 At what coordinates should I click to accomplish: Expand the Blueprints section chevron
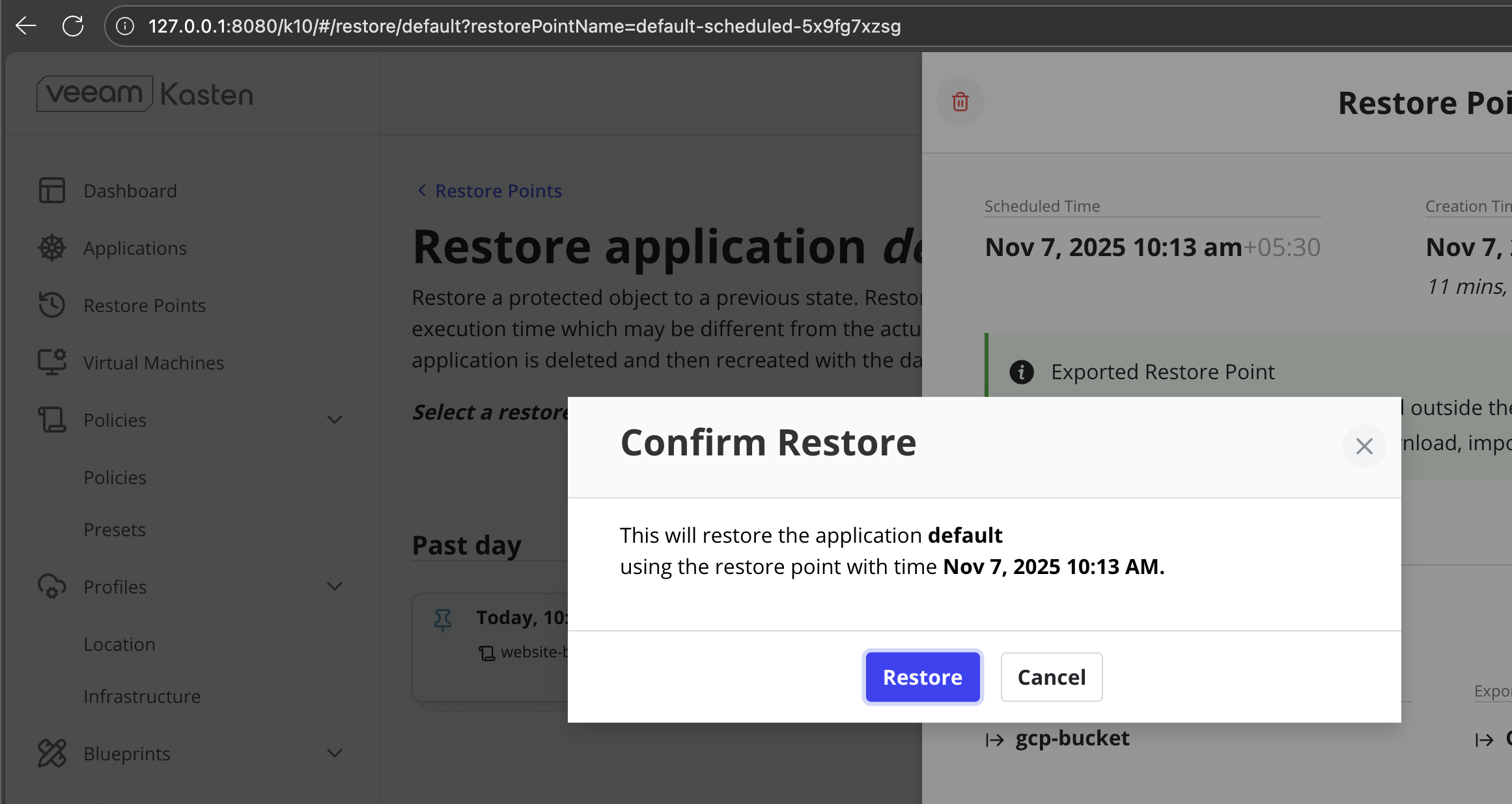pyautogui.click(x=335, y=753)
